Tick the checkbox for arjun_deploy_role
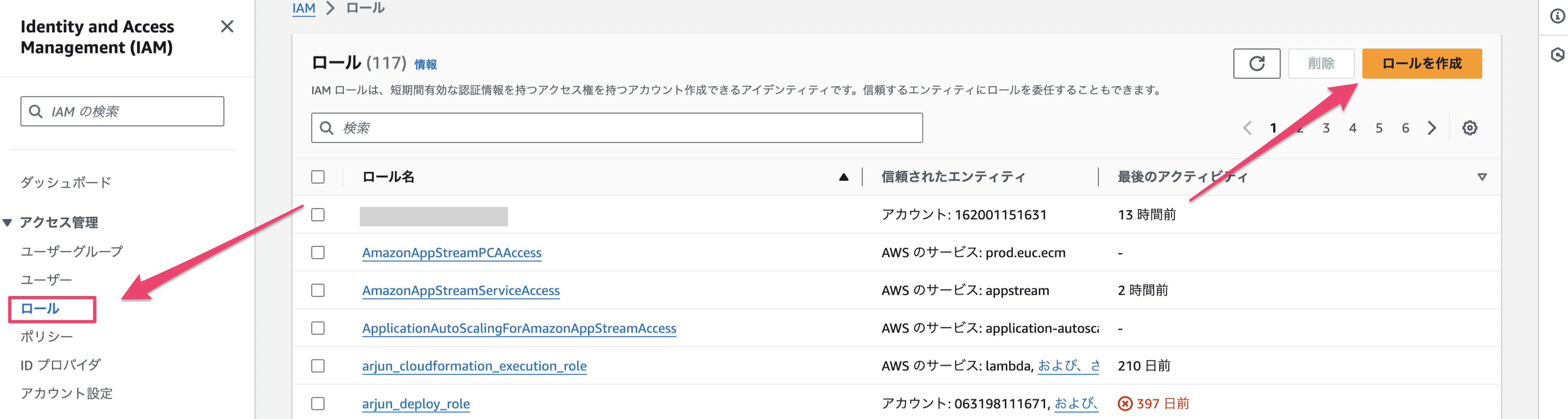 318,403
